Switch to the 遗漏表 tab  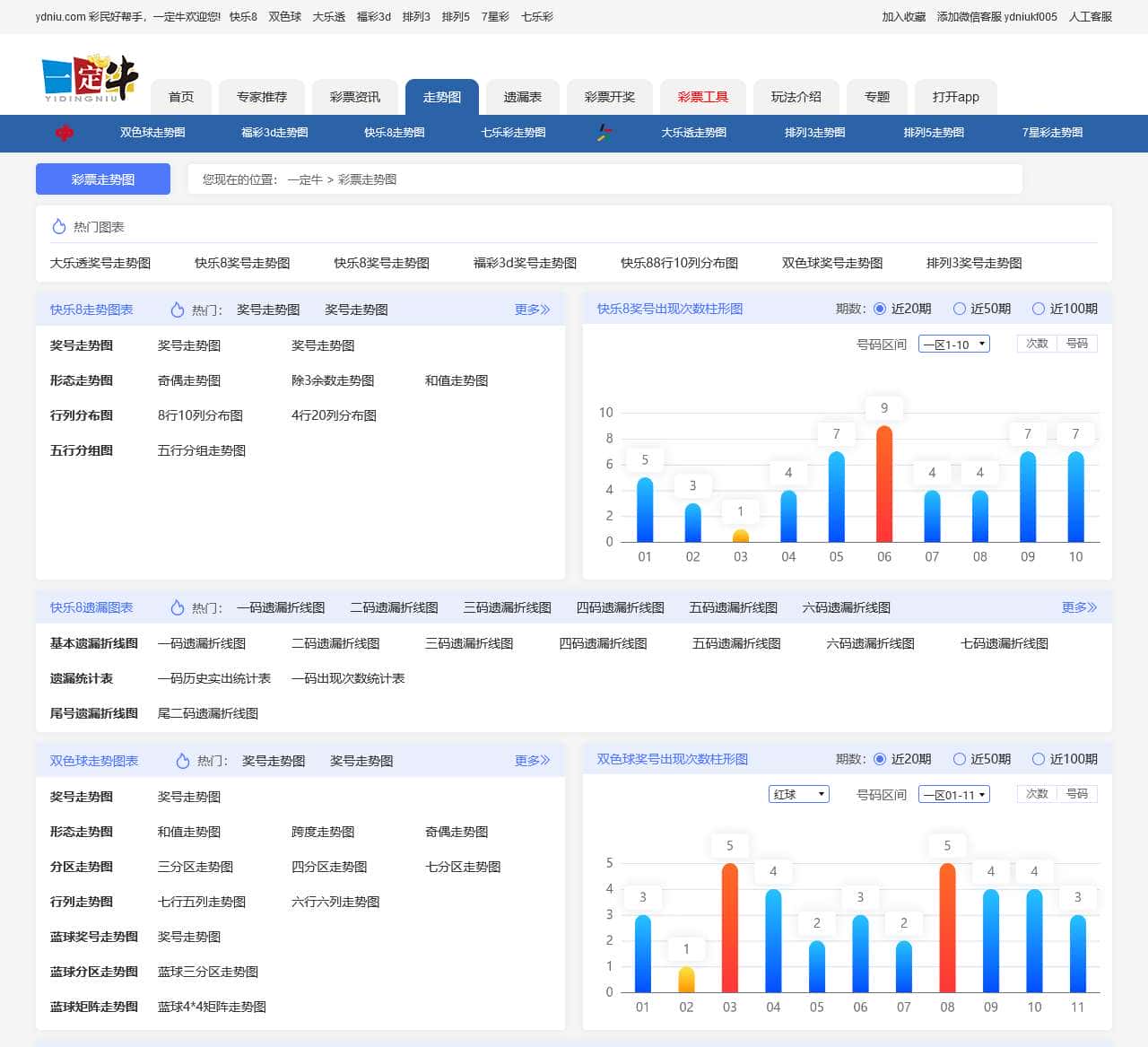tap(523, 97)
